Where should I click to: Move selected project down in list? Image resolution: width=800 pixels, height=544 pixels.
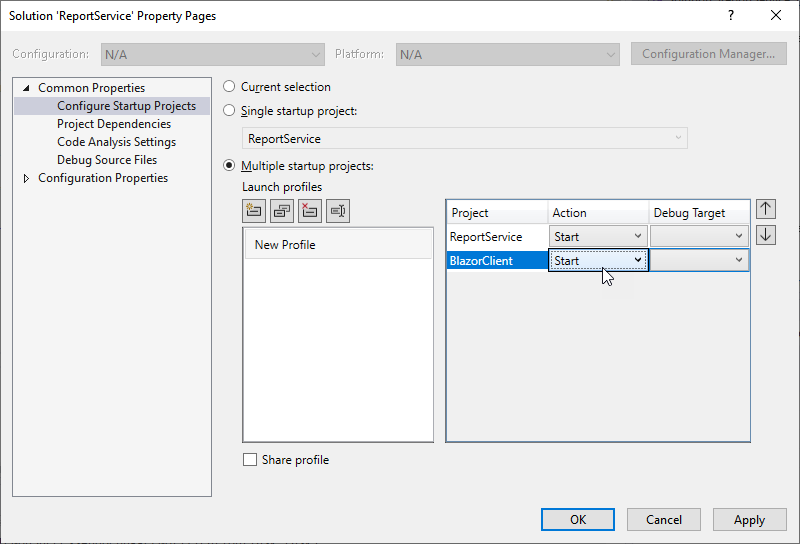point(766,235)
